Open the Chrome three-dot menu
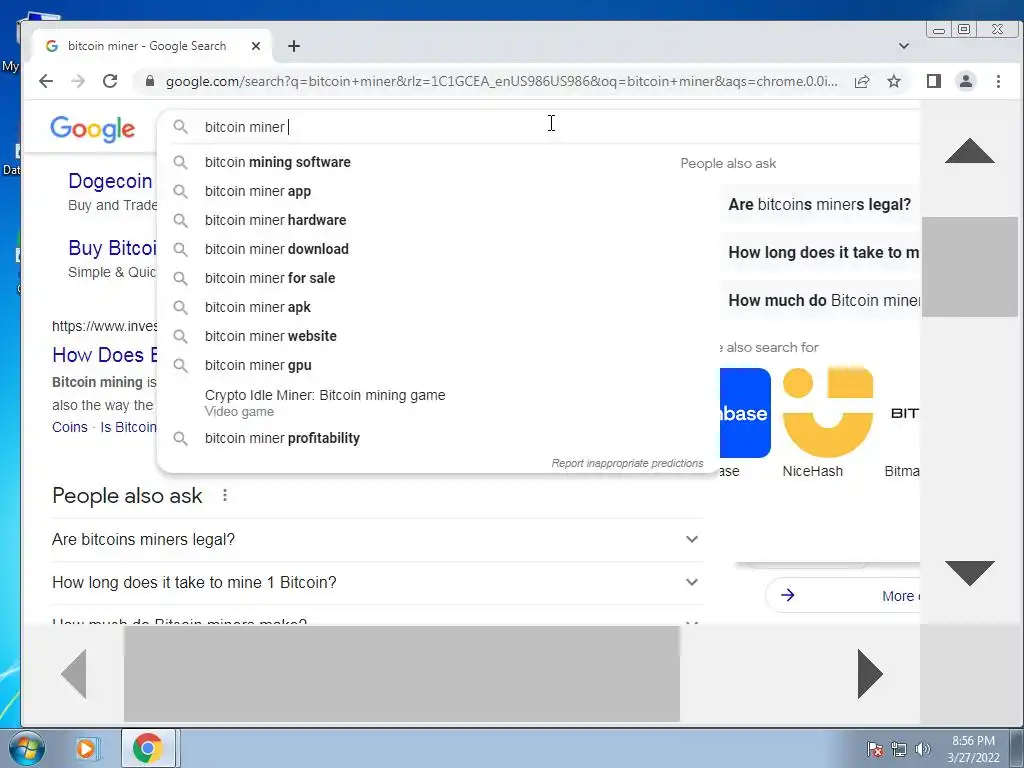 tap(999, 81)
